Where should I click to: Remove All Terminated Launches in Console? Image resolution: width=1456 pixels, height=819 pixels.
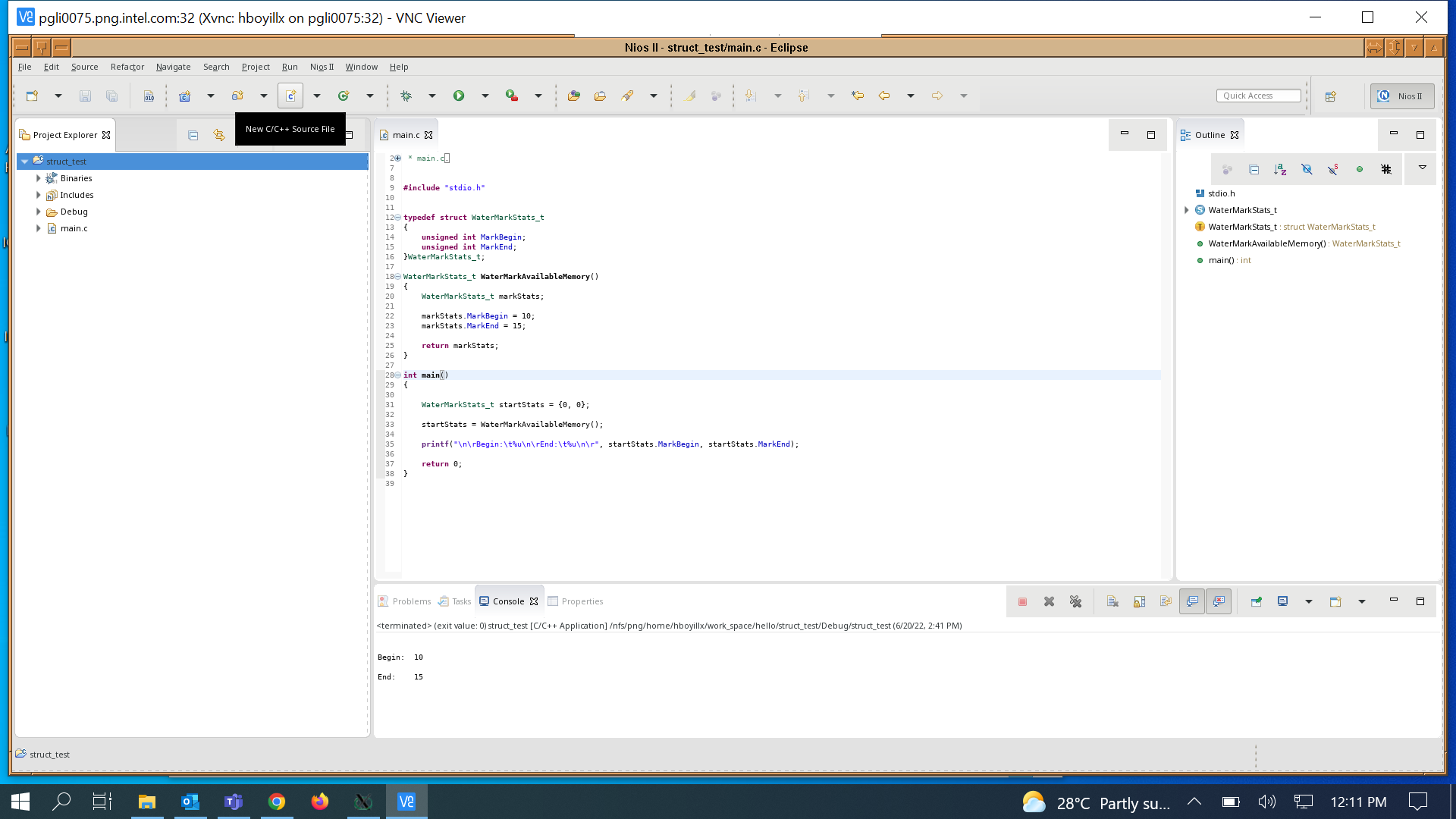pyautogui.click(x=1076, y=601)
